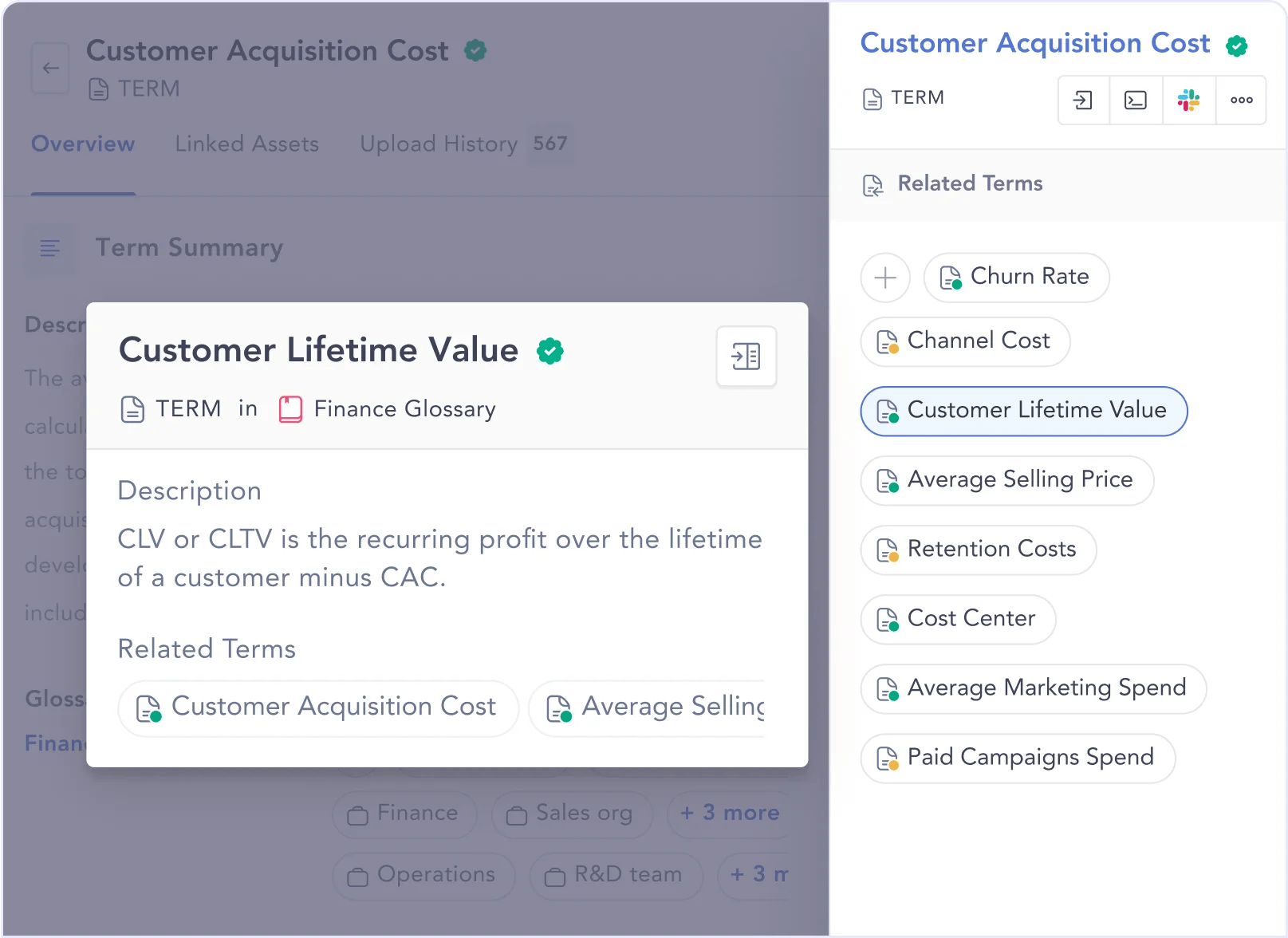This screenshot has width=1288, height=938.
Task: Open the Retention Costs term
Action: point(978,550)
